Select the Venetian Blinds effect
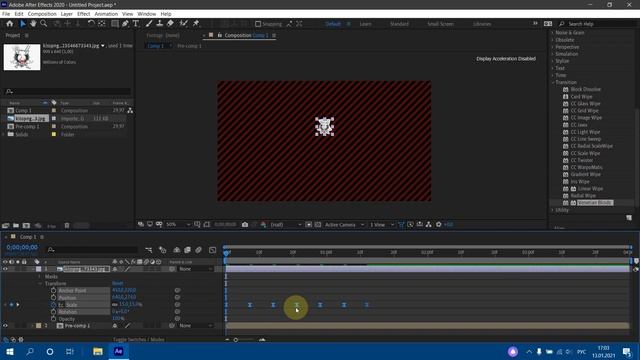 595,202
